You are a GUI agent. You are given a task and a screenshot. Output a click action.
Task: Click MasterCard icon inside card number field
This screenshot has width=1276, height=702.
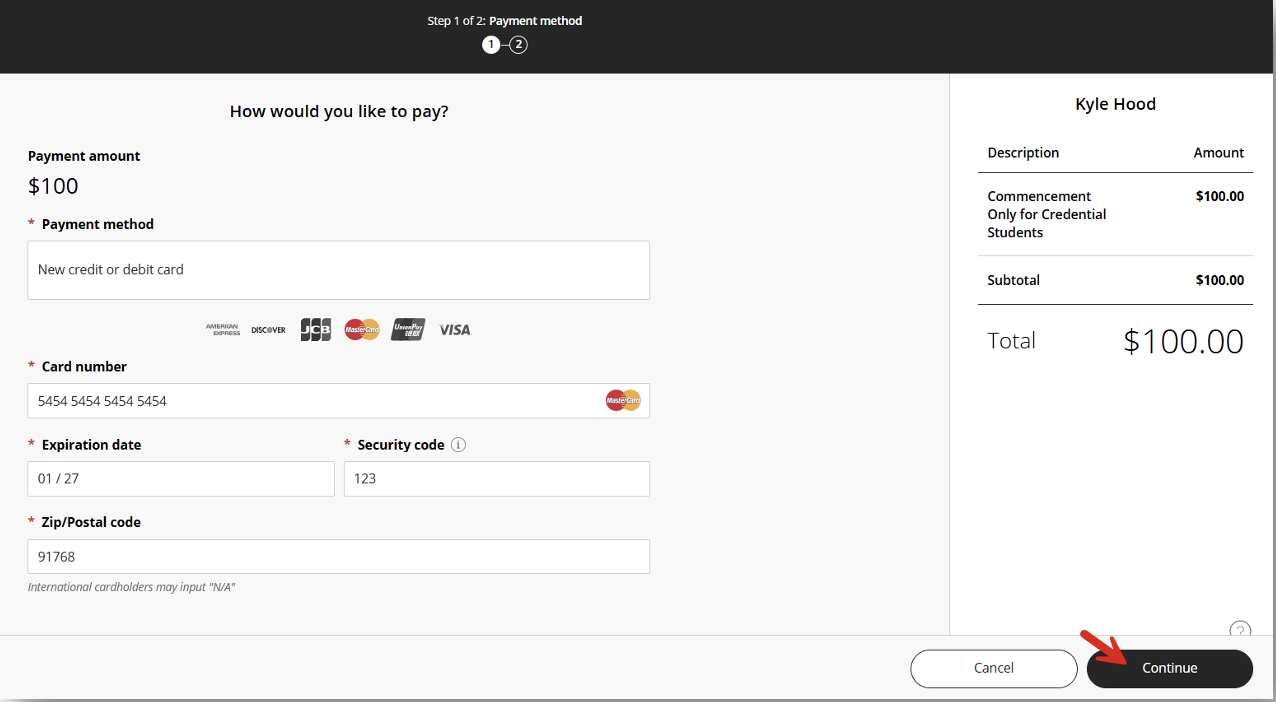[623, 401]
